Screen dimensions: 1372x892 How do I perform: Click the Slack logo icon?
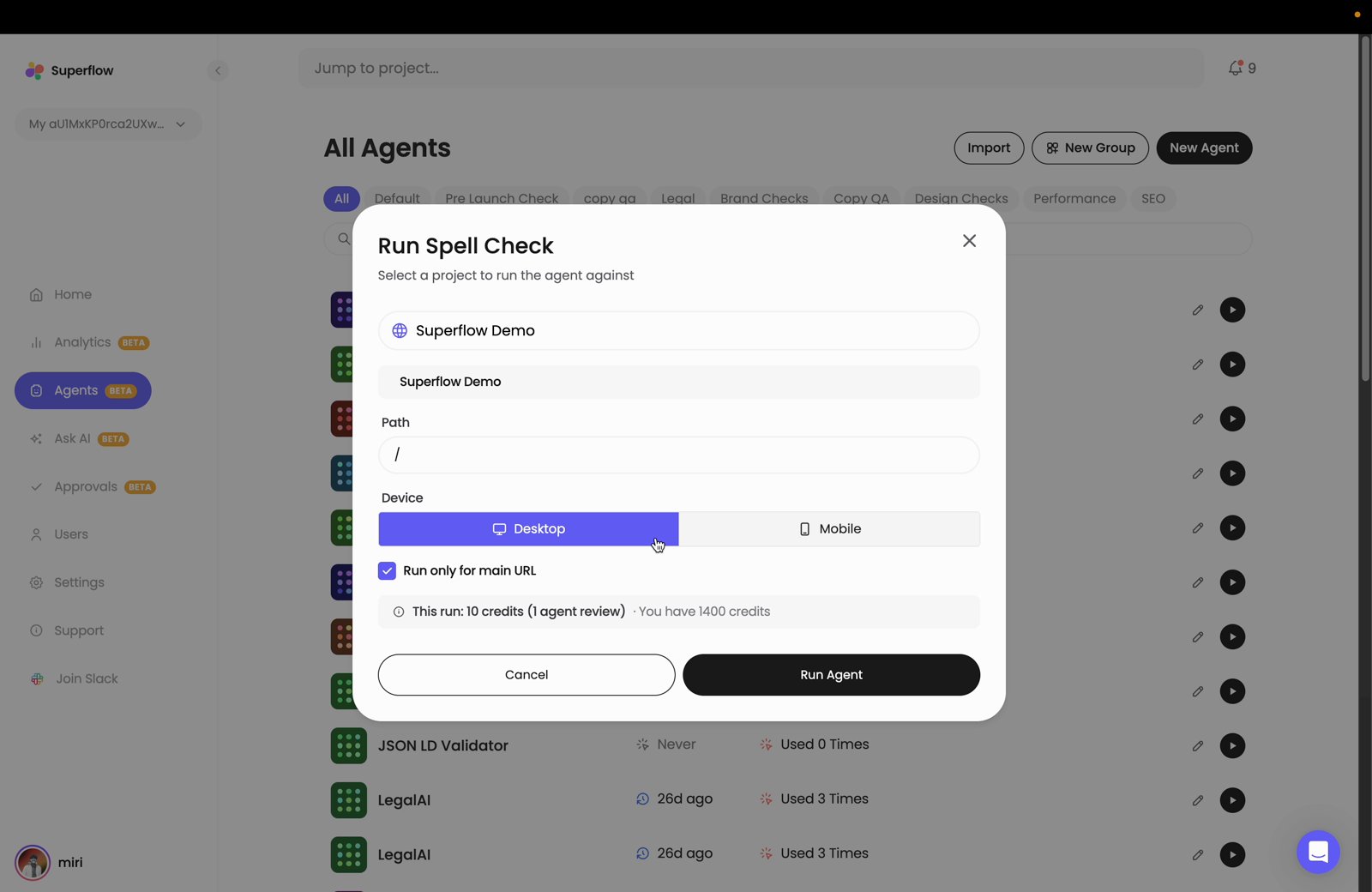coord(37,679)
